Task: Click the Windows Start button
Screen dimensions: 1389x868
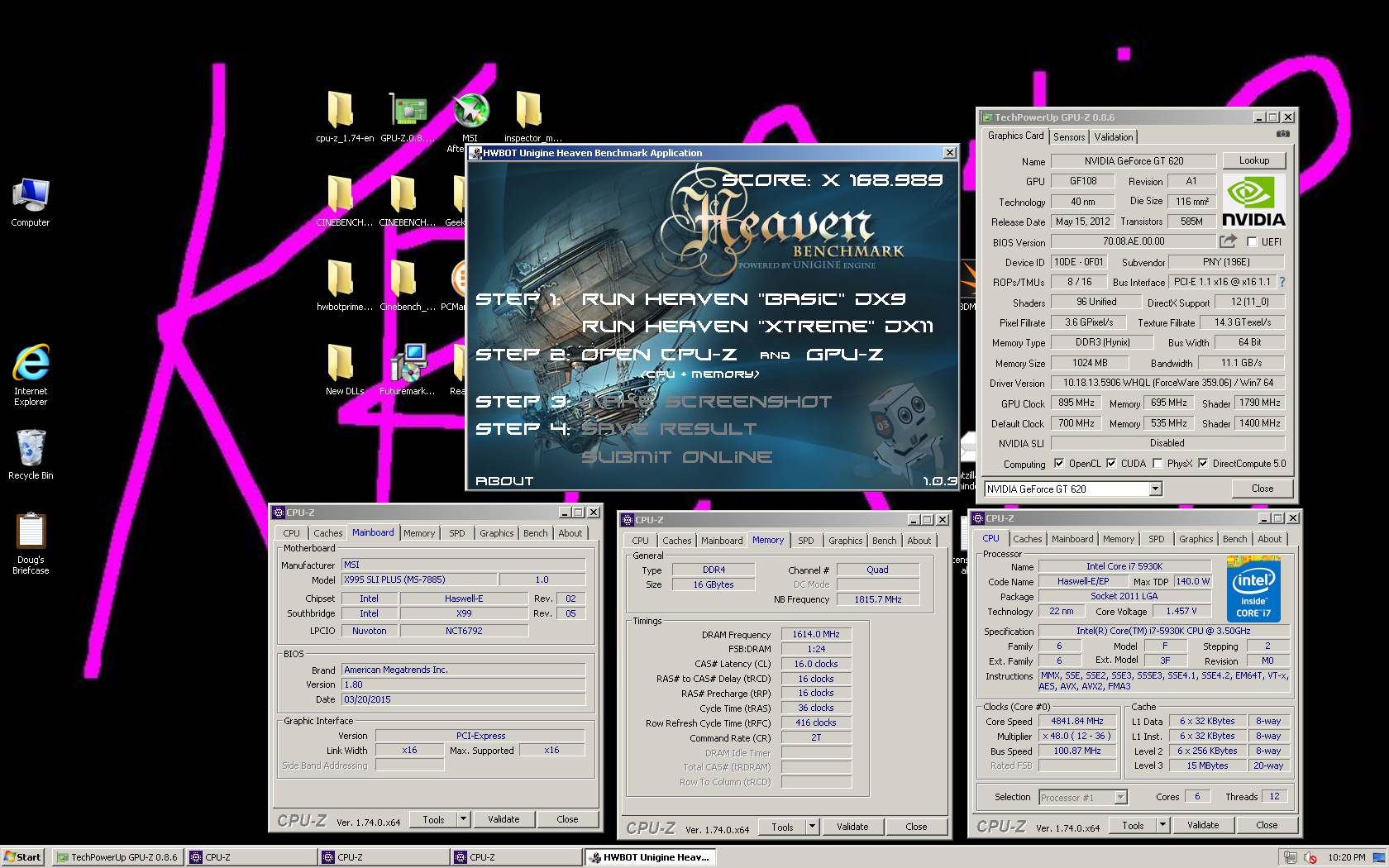Action: 22,857
